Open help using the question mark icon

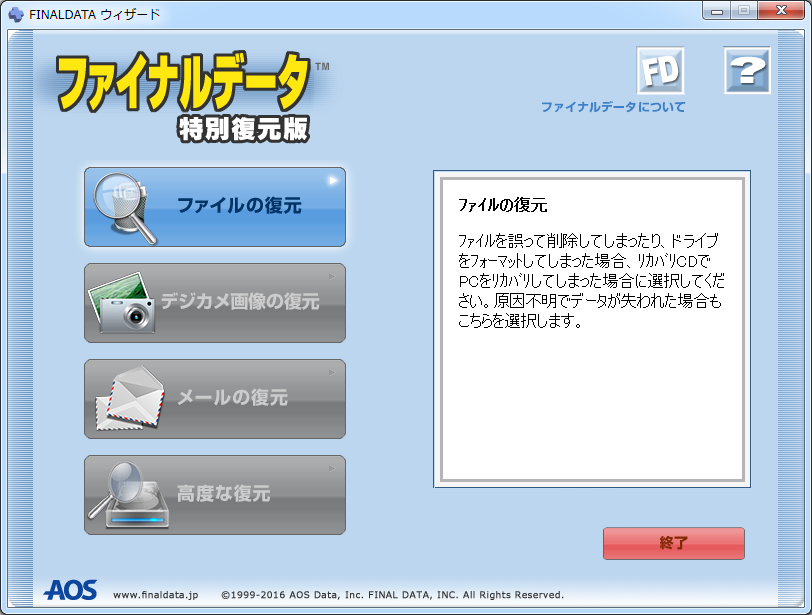[747, 68]
